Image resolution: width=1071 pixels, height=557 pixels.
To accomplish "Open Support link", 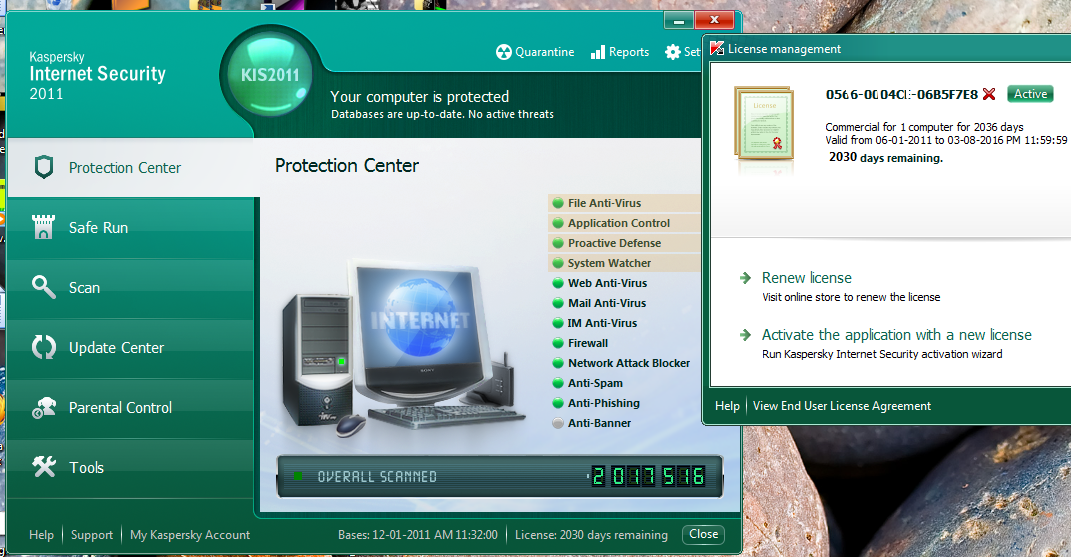I will pos(92,535).
